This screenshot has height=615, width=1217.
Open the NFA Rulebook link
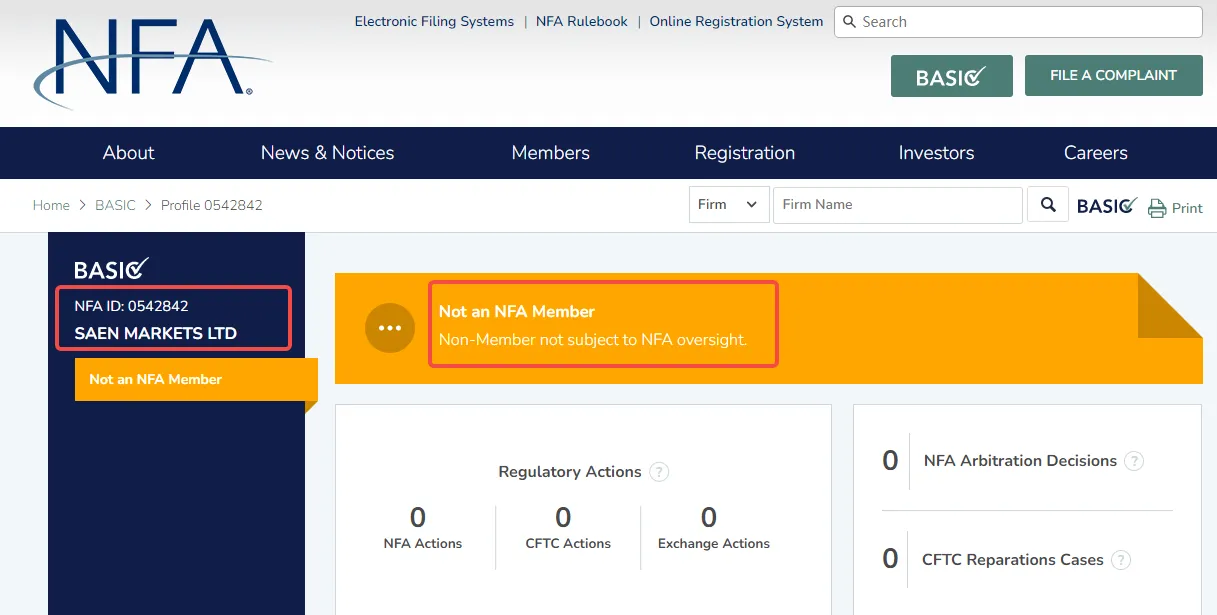click(582, 21)
